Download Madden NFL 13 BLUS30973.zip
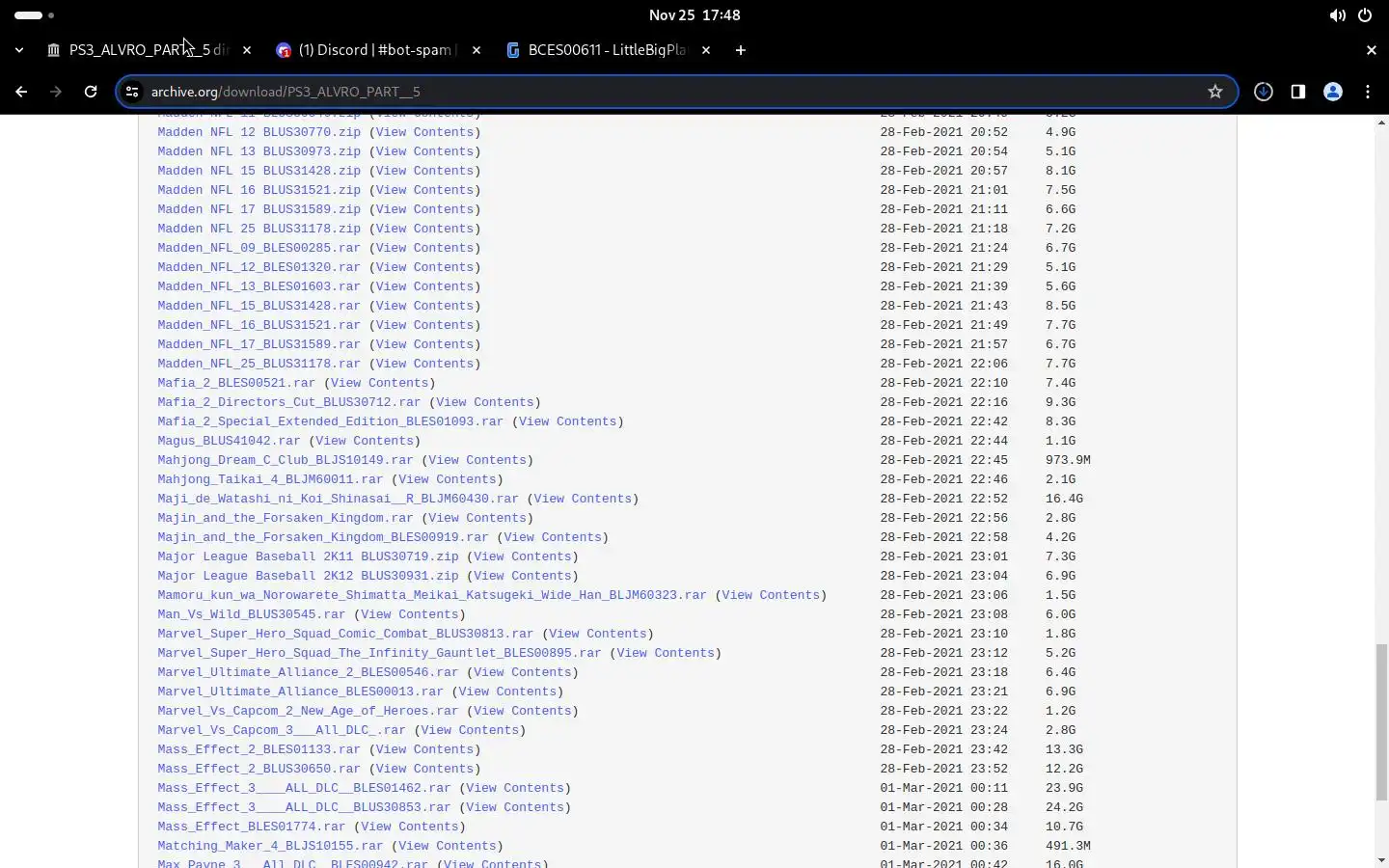 pos(259,151)
